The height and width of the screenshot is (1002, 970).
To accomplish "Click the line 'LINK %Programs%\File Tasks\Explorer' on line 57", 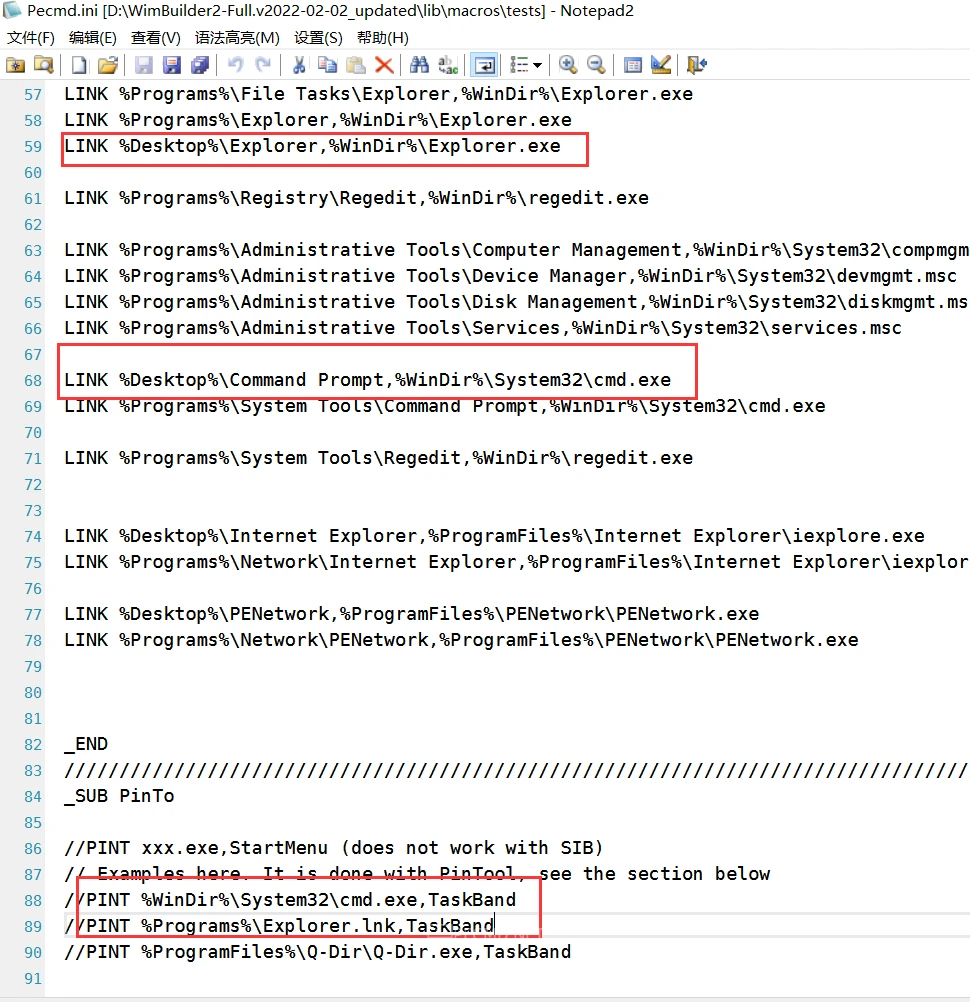I will (x=378, y=95).
